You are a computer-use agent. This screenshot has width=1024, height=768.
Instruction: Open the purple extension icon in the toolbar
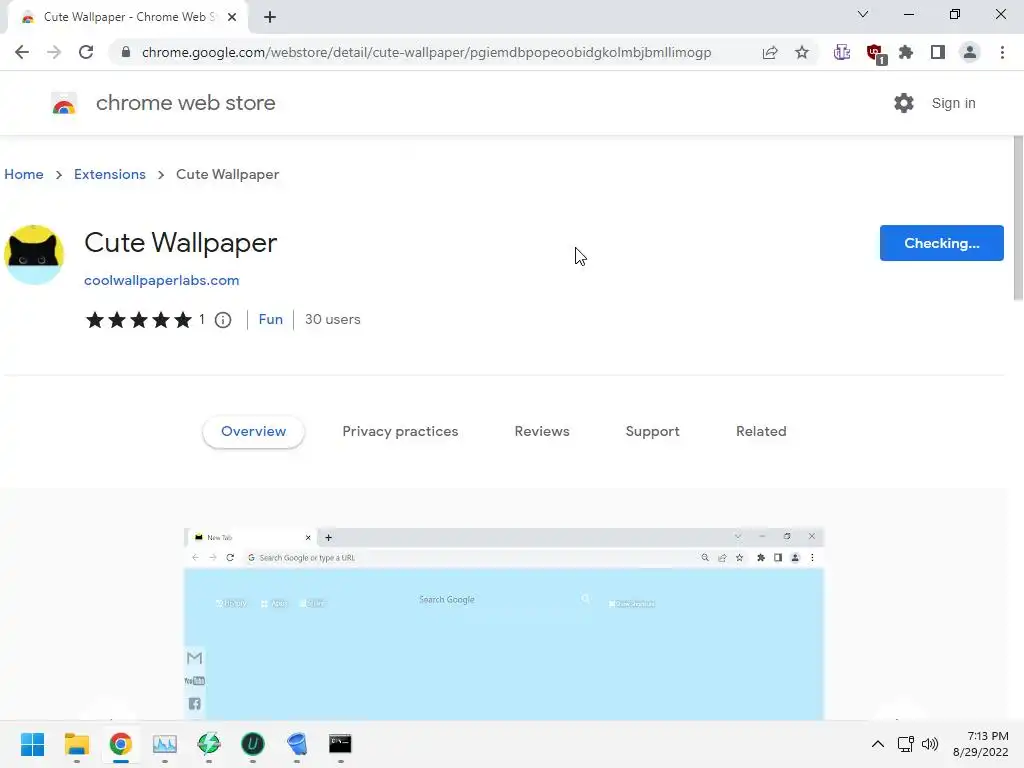tap(842, 52)
